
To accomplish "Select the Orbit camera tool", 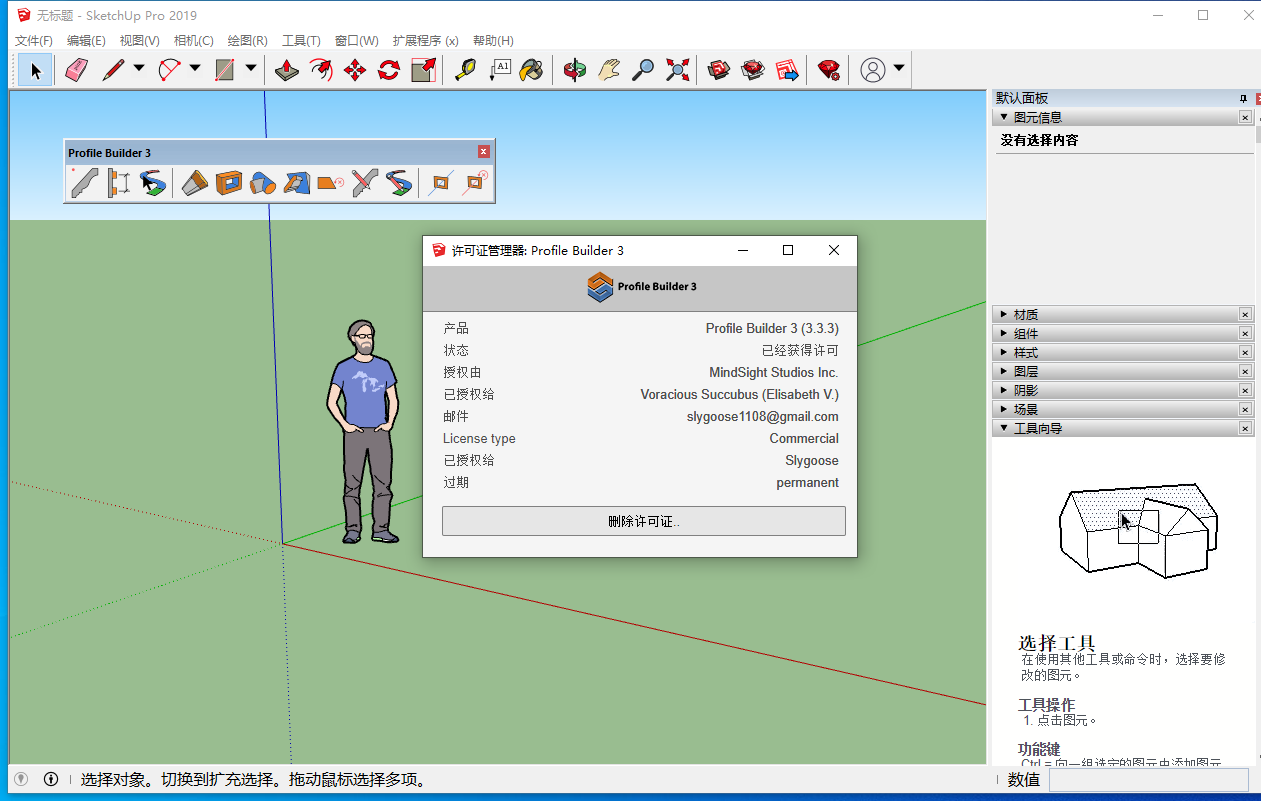I will [575, 70].
